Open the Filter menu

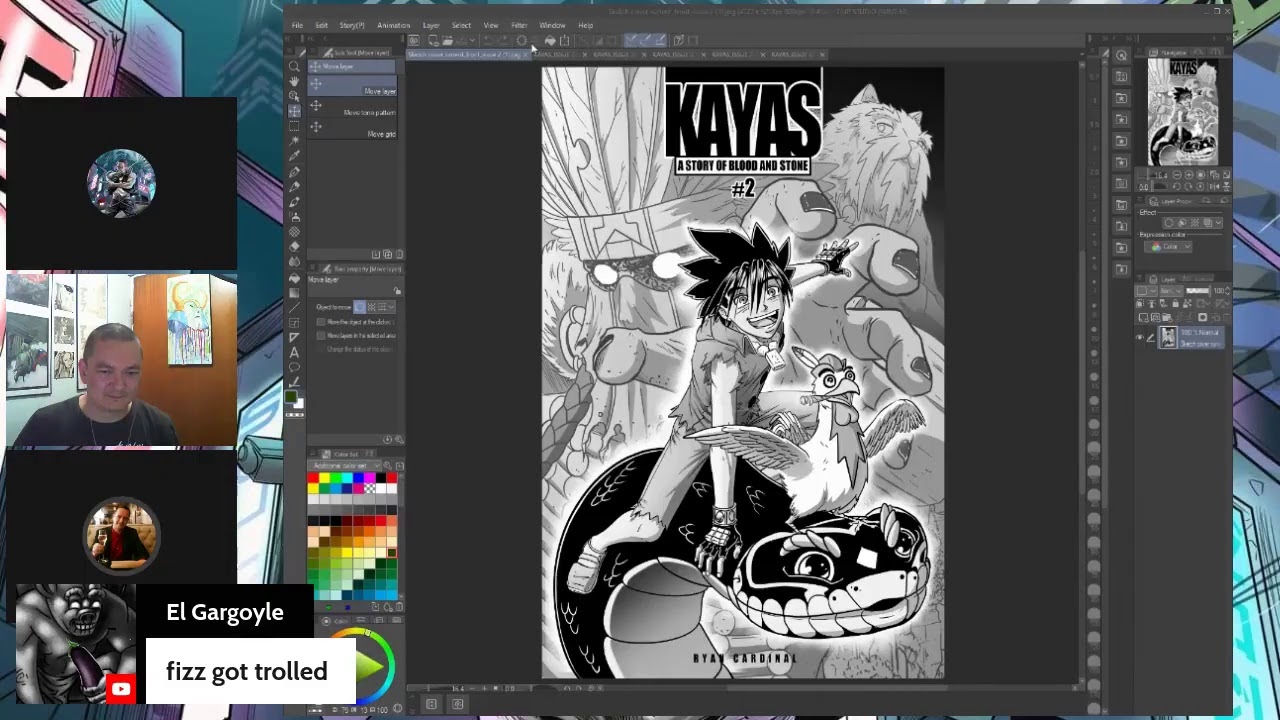coord(519,25)
